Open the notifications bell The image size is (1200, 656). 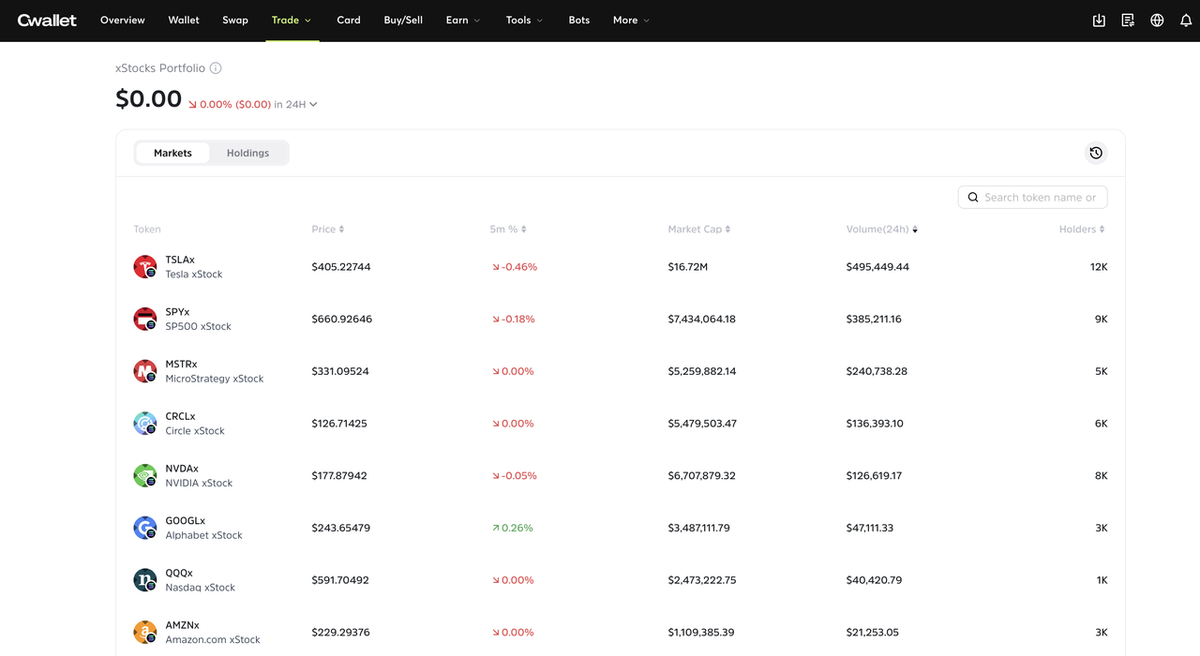1186,20
